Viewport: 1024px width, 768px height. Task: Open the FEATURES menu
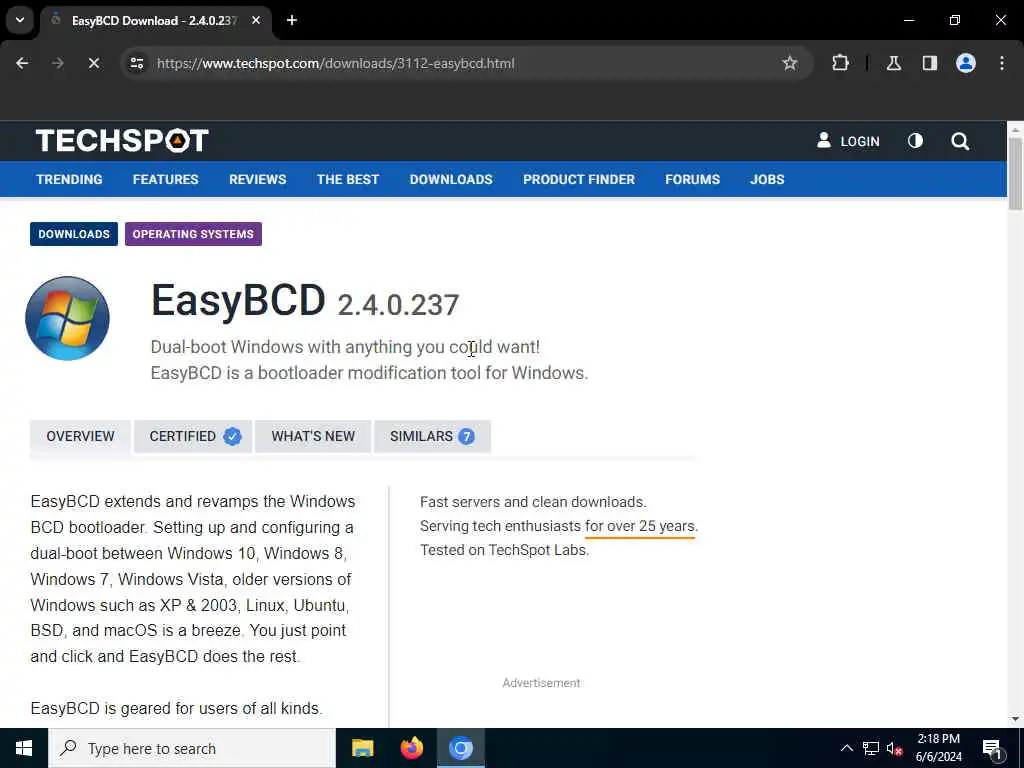tap(165, 180)
